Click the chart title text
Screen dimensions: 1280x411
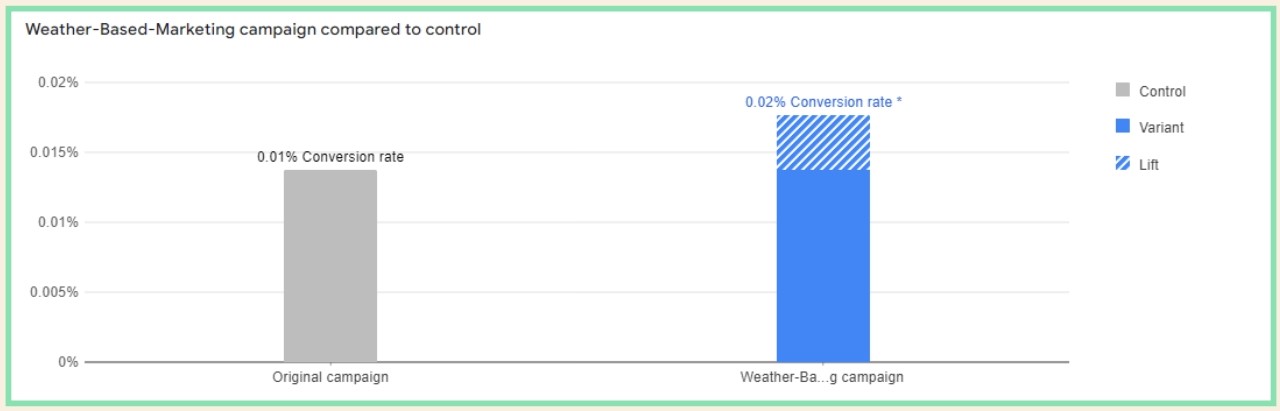(253, 30)
